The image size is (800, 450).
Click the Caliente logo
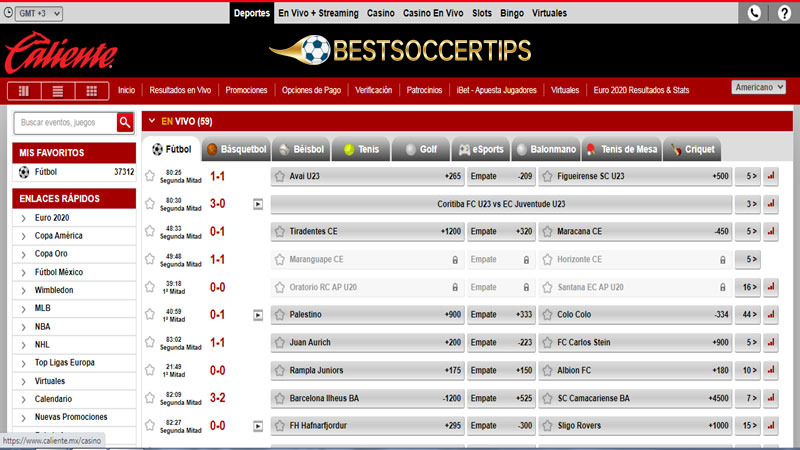pyautogui.click(x=61, y=52)
